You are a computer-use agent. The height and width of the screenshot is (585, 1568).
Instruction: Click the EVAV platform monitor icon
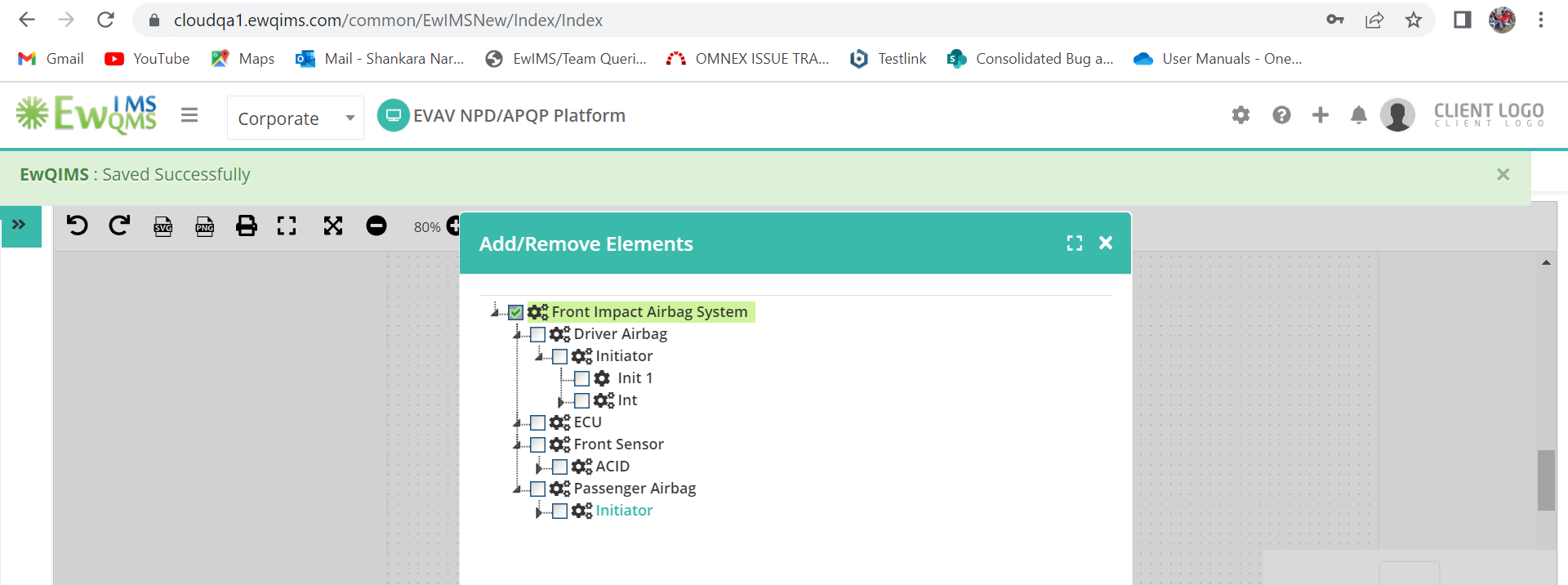pyautogui.click(x=393, y=115)
